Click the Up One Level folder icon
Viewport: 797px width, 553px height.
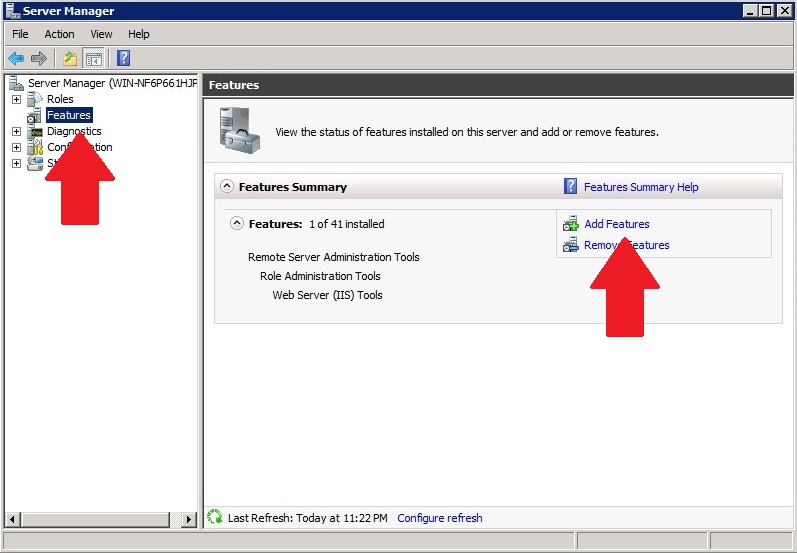[69, 58]
